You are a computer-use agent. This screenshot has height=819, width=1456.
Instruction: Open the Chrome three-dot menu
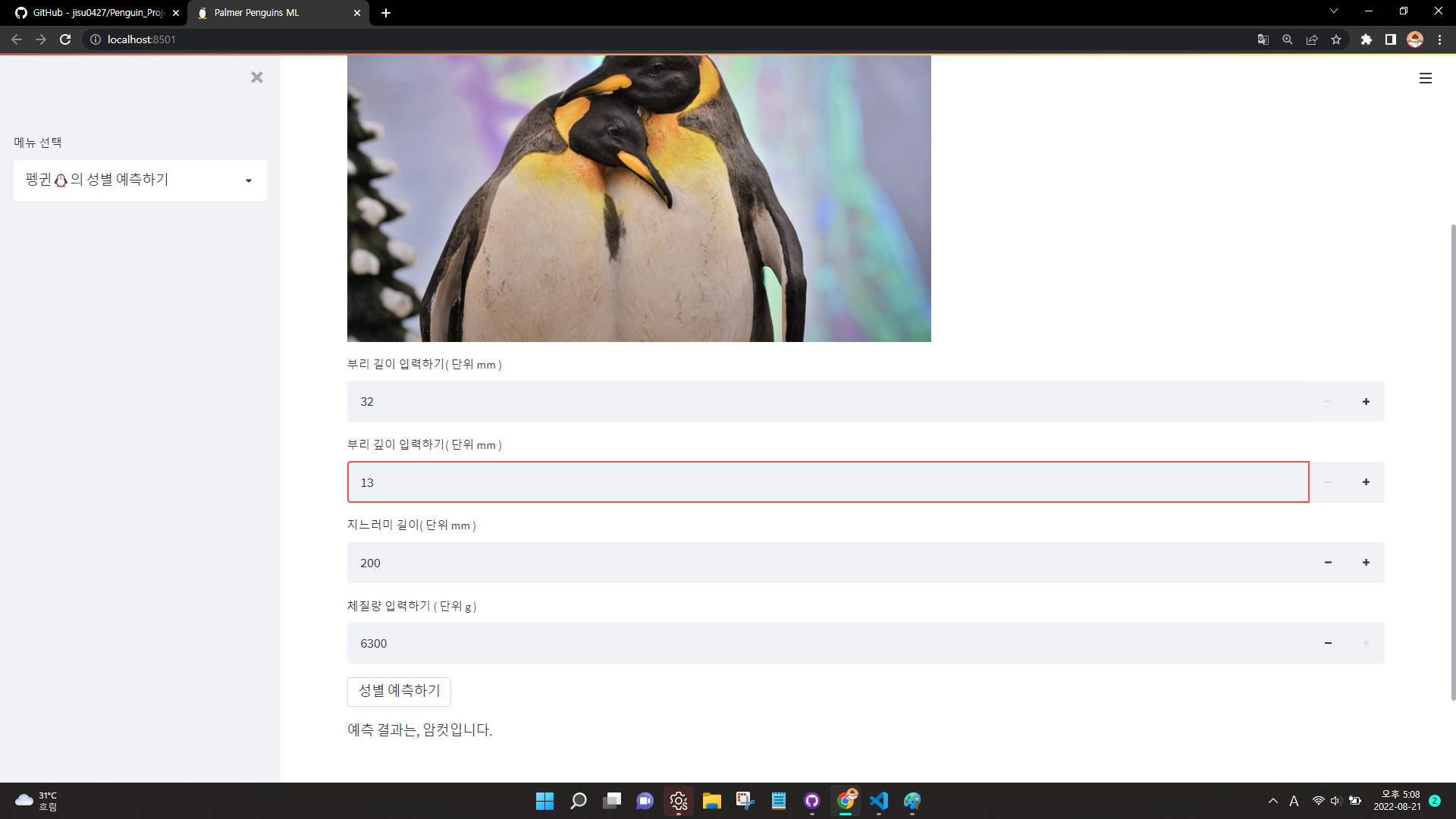pyautogui.click(x=1439, y=39)
